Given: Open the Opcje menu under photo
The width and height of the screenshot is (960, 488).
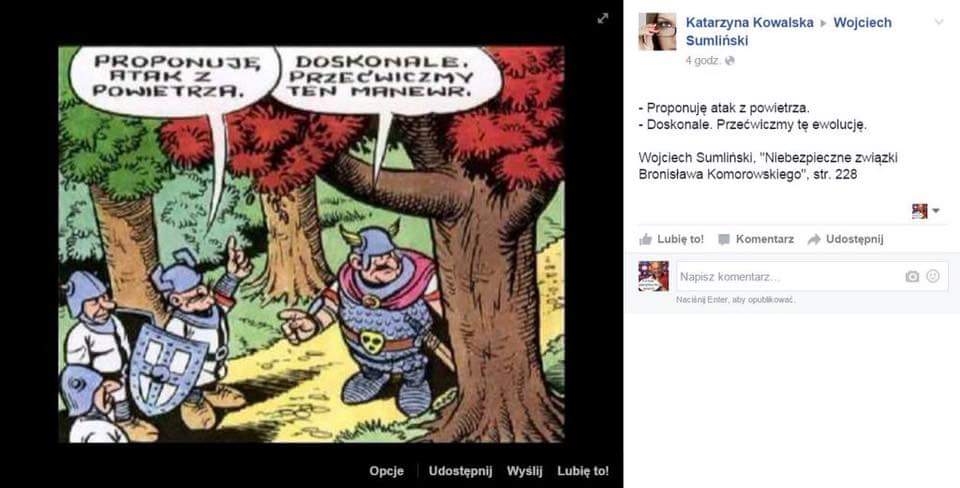Looking at the screenshot, I should 386,471.
